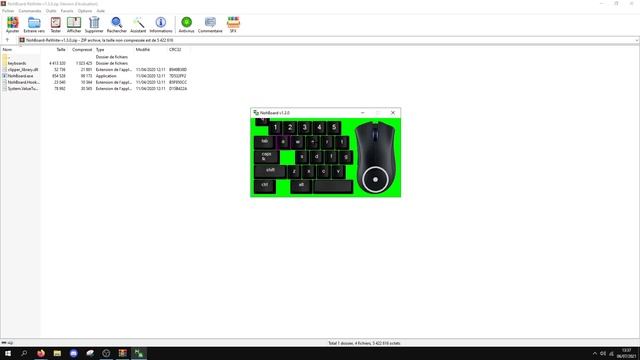Click the '1' key in NohBoard
Viewport: 640px width, 360px height.
pyautogui.click(x=276, y=127)
